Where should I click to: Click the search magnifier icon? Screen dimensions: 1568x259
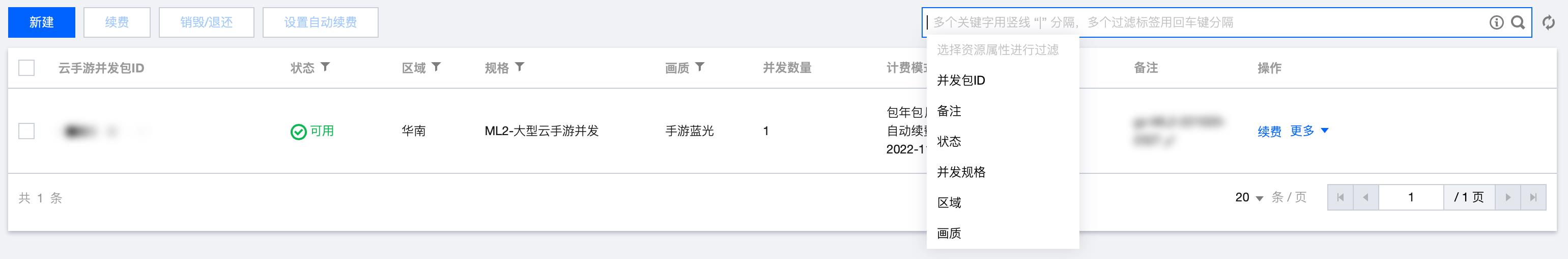pyautogui.click(x=1518, y=22)
